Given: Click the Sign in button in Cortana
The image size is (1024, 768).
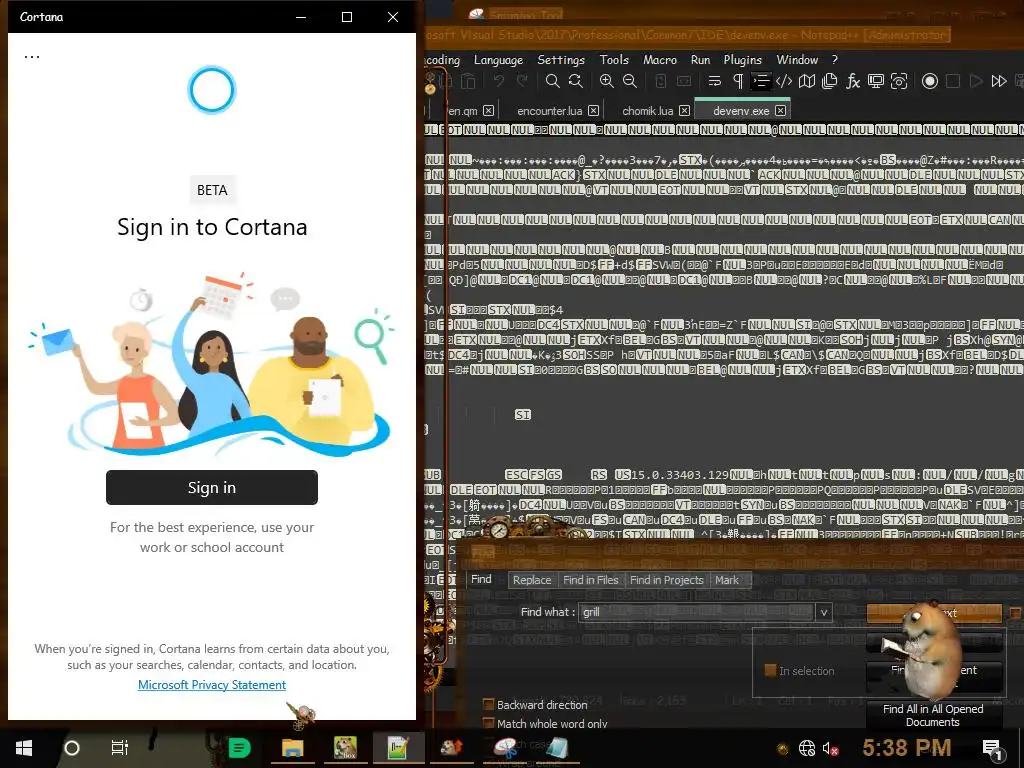Looking at the screenshot, I should [212, 487].
